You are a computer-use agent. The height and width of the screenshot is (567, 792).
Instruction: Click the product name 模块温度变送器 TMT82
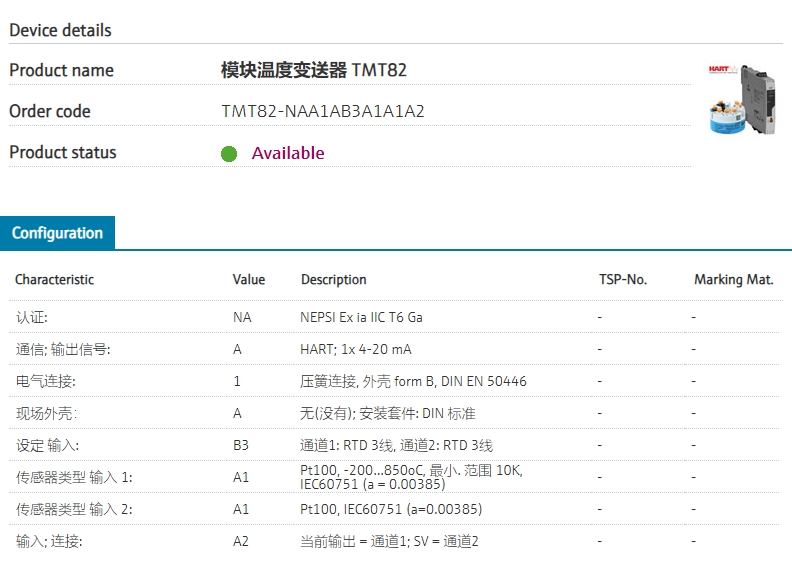(x=314, y=70)
